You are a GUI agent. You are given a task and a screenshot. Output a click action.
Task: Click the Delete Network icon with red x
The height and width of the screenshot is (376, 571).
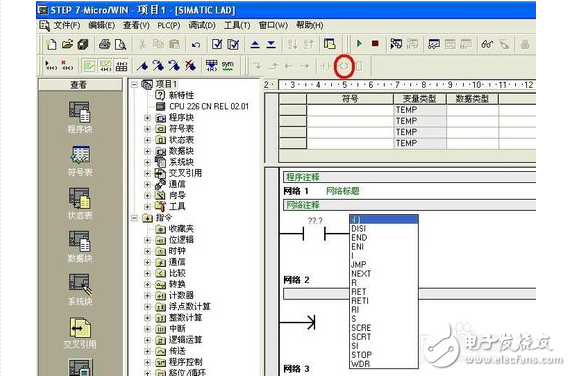(x=67, y=66)
